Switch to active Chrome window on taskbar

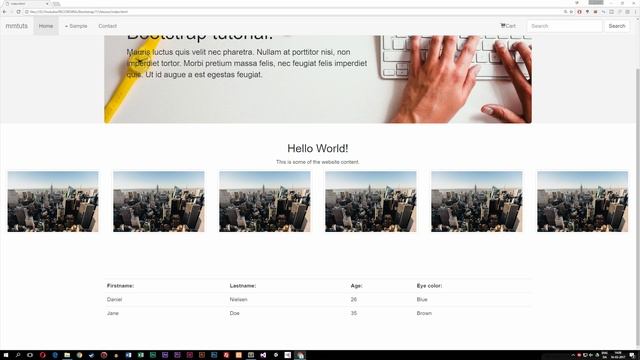[300, 355]
